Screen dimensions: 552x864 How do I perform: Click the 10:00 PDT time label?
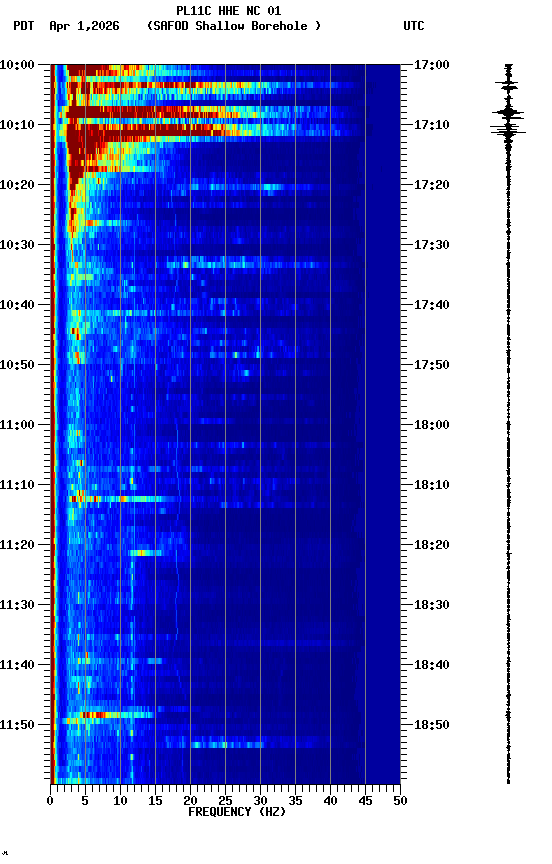[17, 65]
